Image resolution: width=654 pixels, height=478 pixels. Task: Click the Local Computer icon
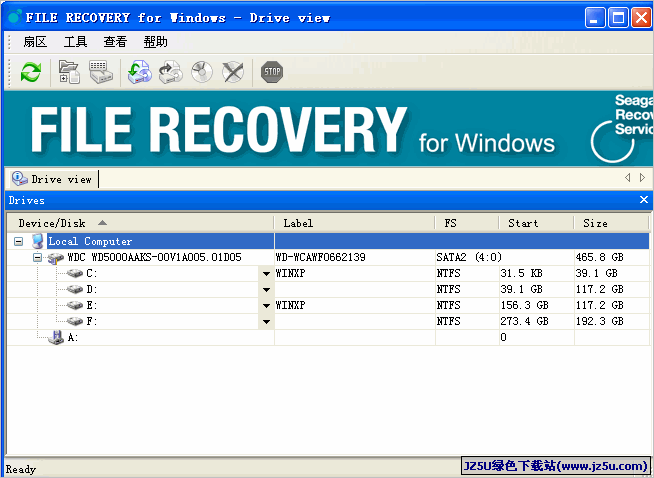click(x=38, y=241)
